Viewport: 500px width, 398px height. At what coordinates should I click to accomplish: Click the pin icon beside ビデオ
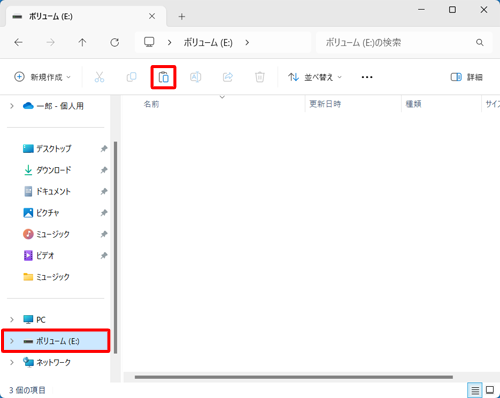pyautogui.click(x=104, y=255)
